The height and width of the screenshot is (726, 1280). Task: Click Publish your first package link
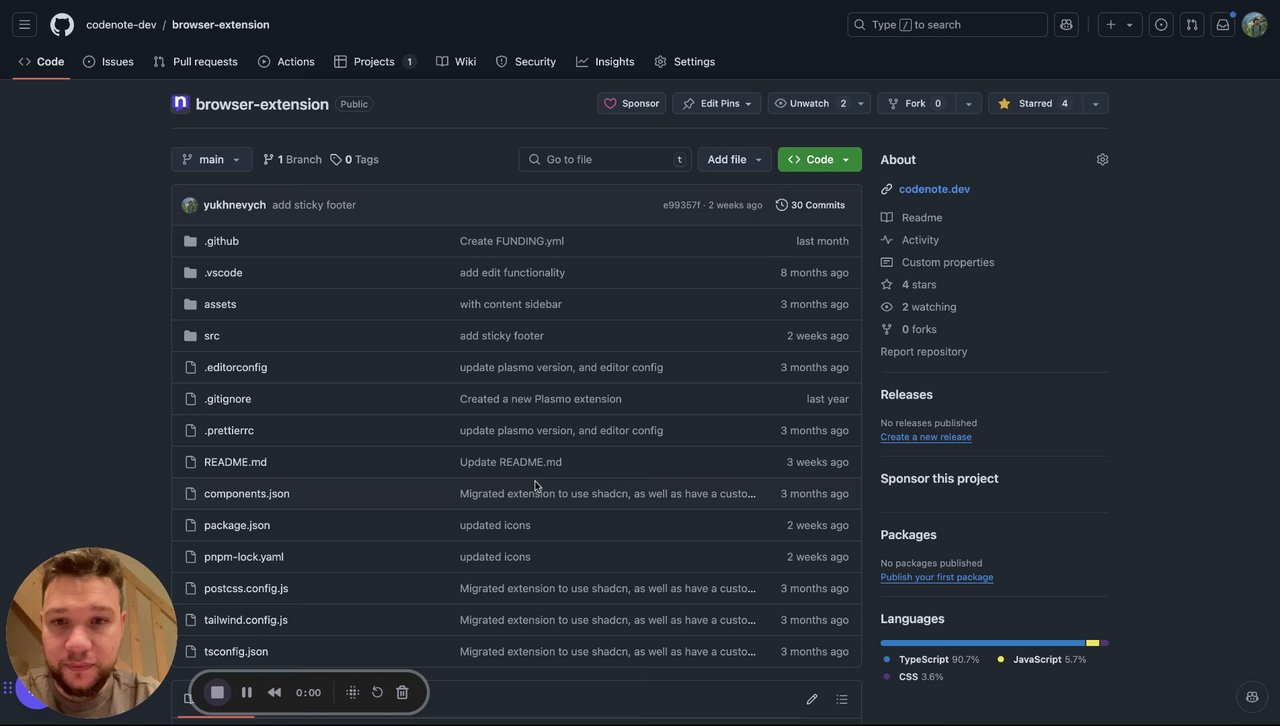(937, 577)
